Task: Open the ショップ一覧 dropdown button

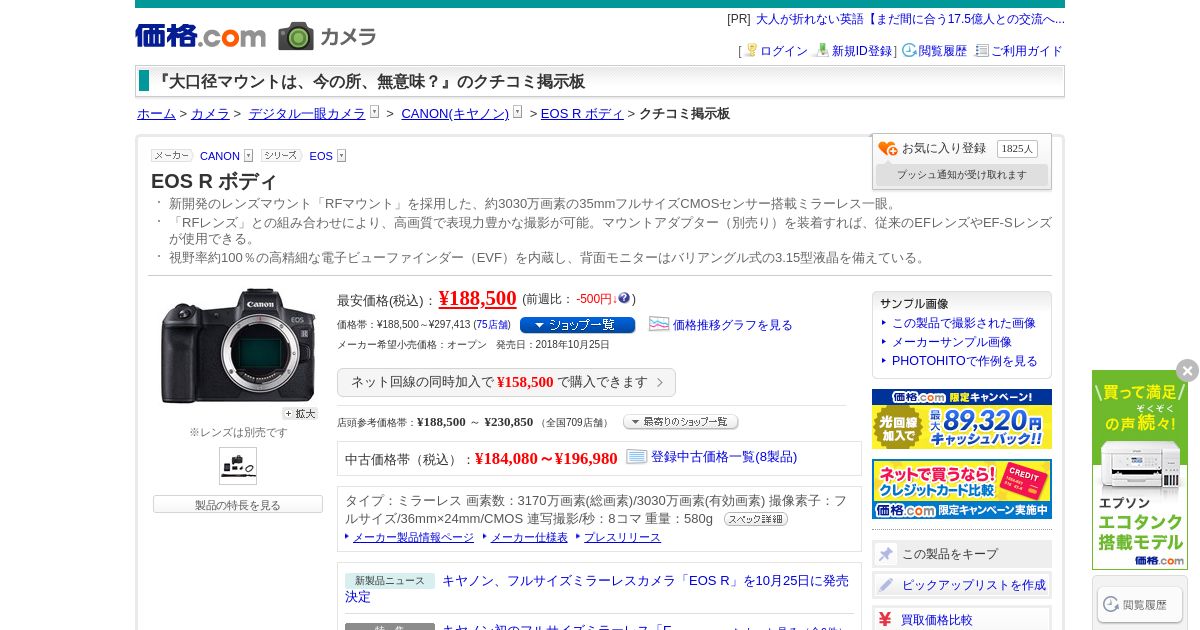Action: pyautogui.click(x=577, y=325)
